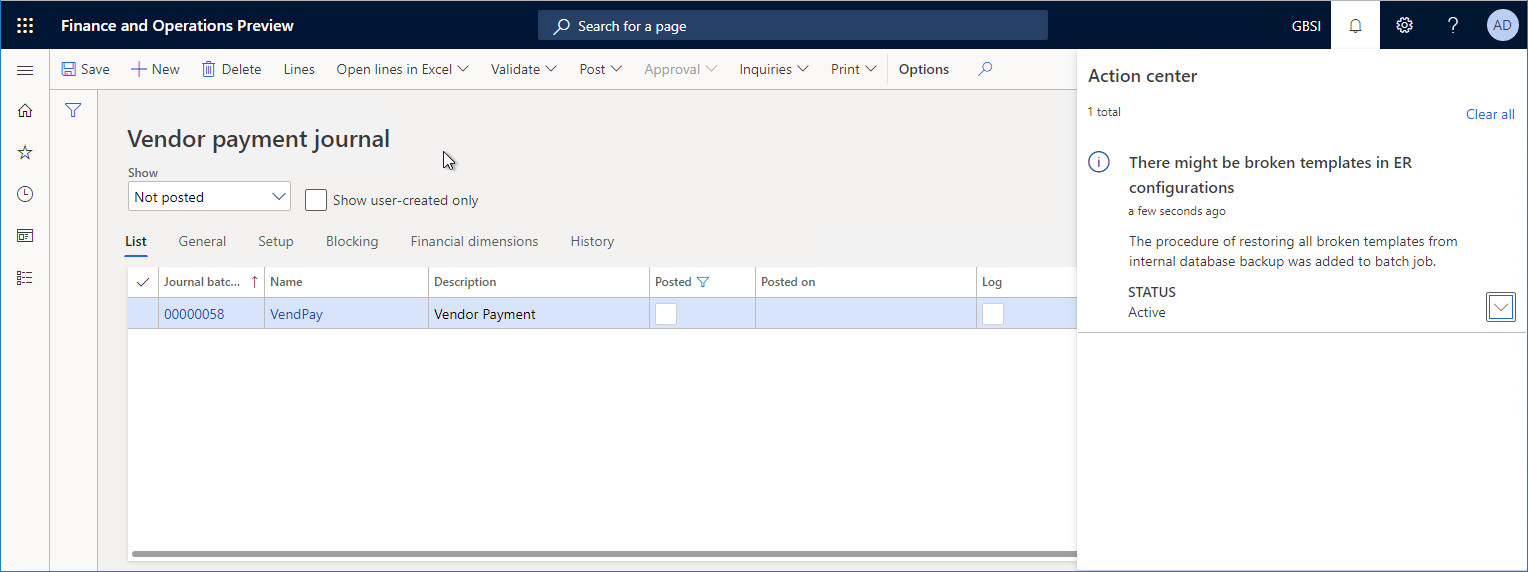Click the Posted on column header
The image size is (1528, 572).
866,282
